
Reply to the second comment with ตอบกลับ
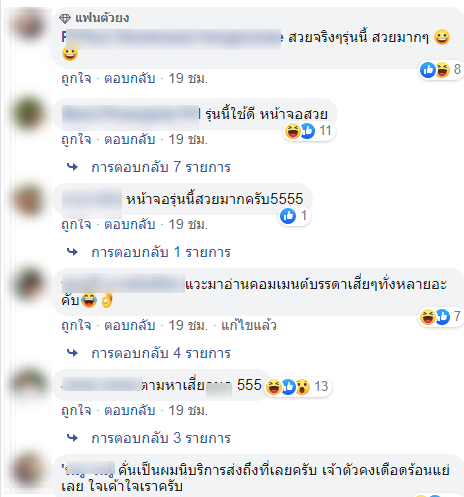(x=130, y=139)
